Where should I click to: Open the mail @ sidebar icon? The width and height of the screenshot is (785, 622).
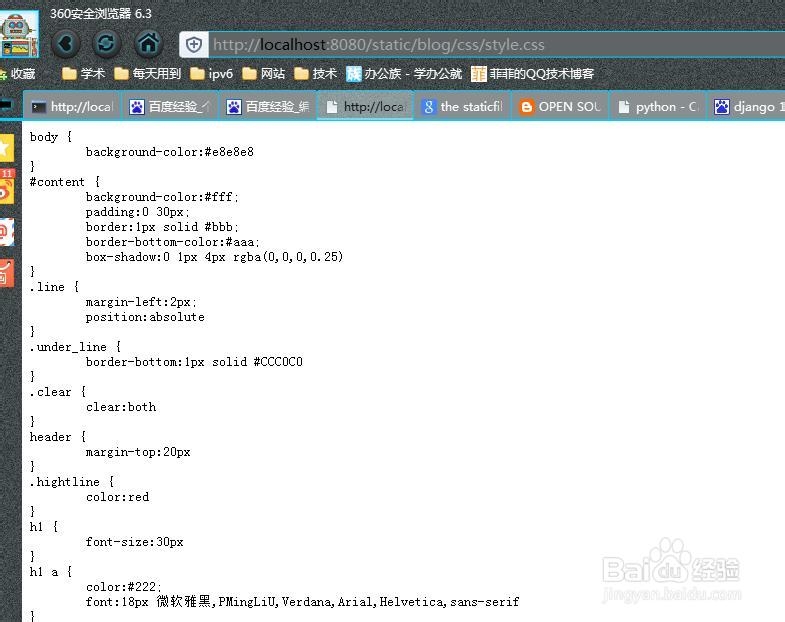pos(7,231)
